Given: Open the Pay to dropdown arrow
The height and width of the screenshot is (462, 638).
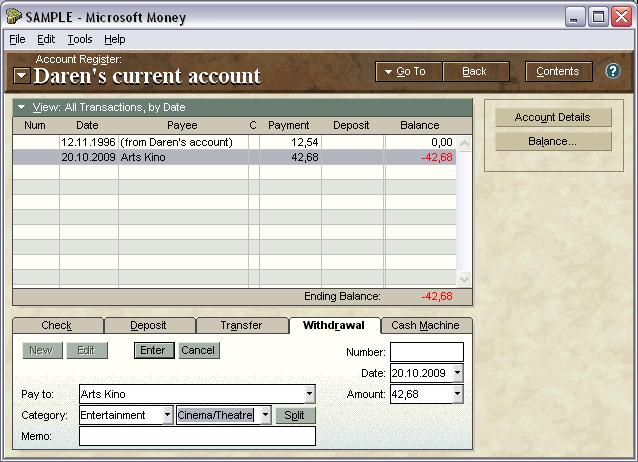Looking at the screenshot, I should coord(310,394).
